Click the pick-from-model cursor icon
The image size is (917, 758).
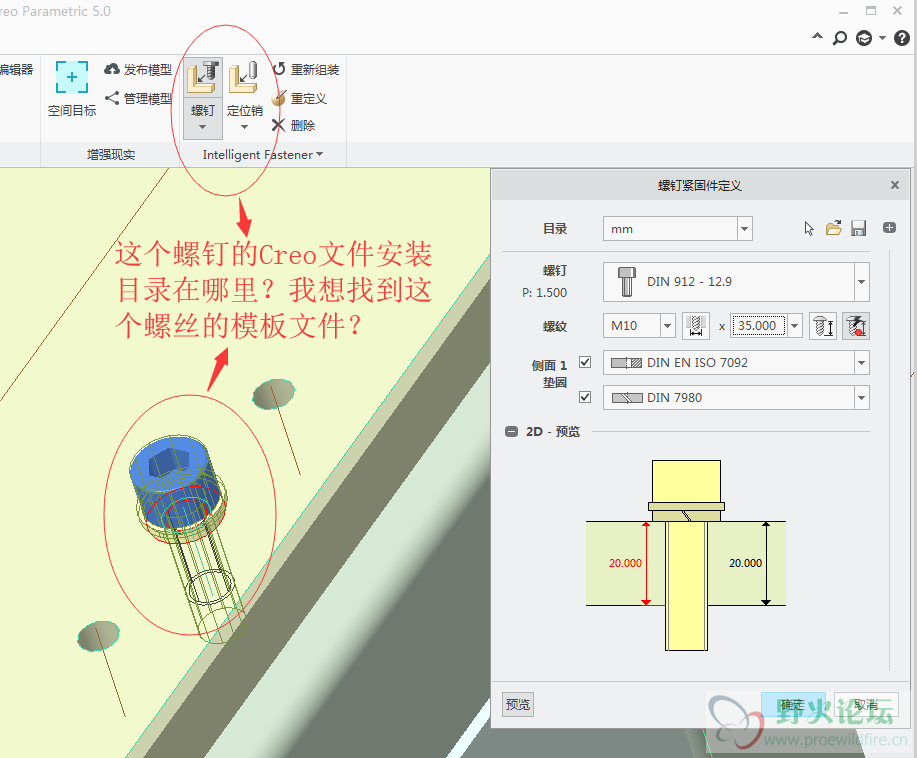809,229
